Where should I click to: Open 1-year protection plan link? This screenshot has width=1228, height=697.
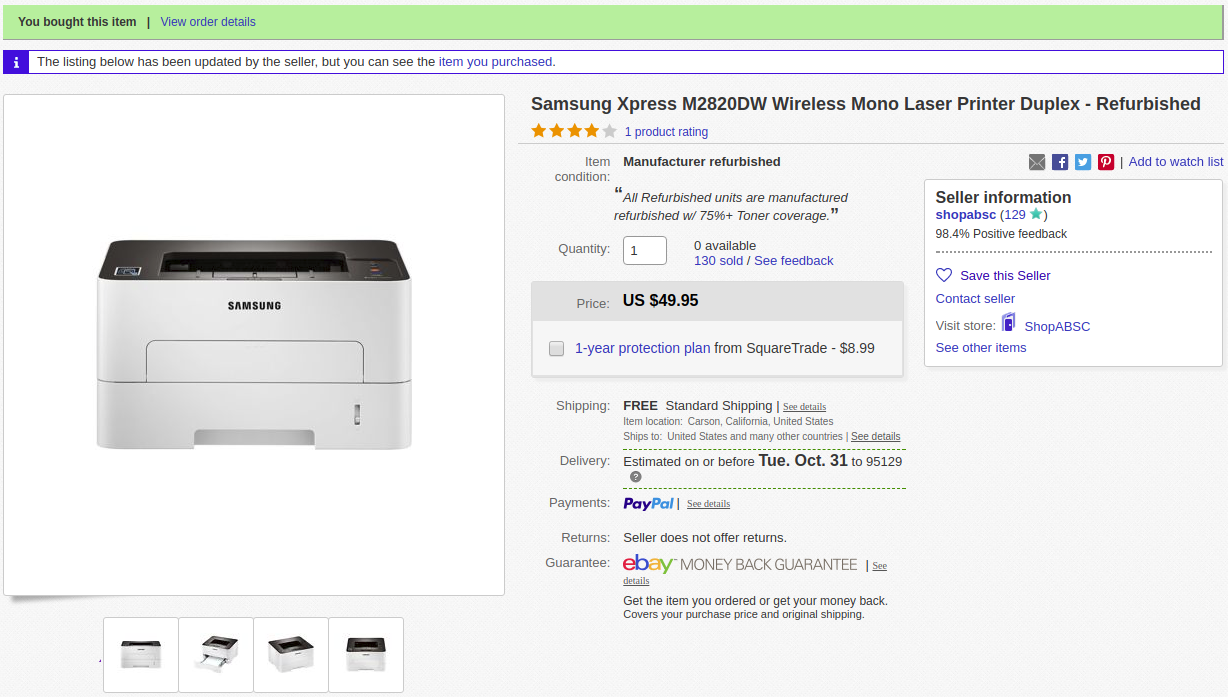pyautogui.click(x=642, y=349)
